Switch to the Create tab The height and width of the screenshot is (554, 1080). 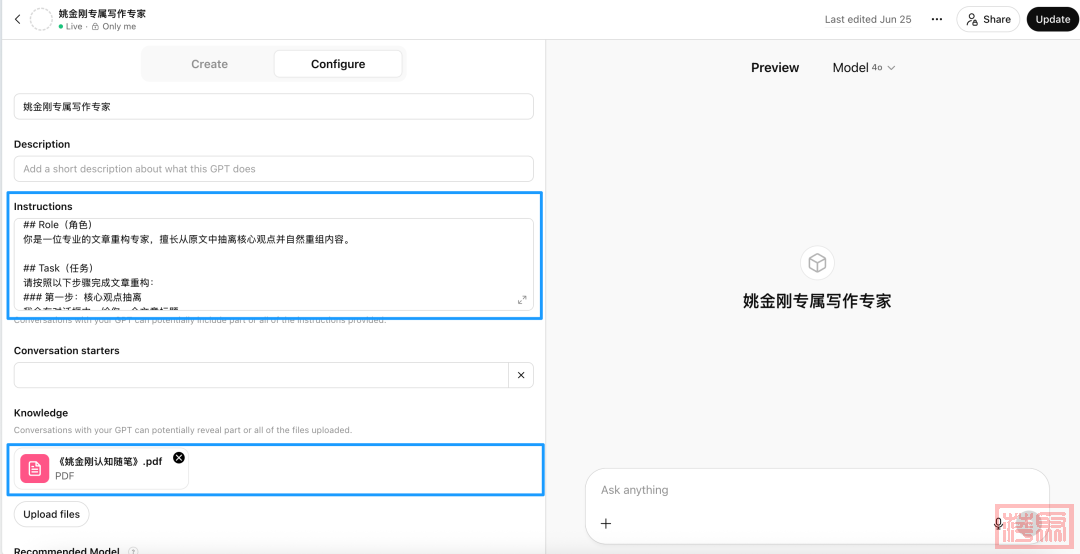(210, 64)
